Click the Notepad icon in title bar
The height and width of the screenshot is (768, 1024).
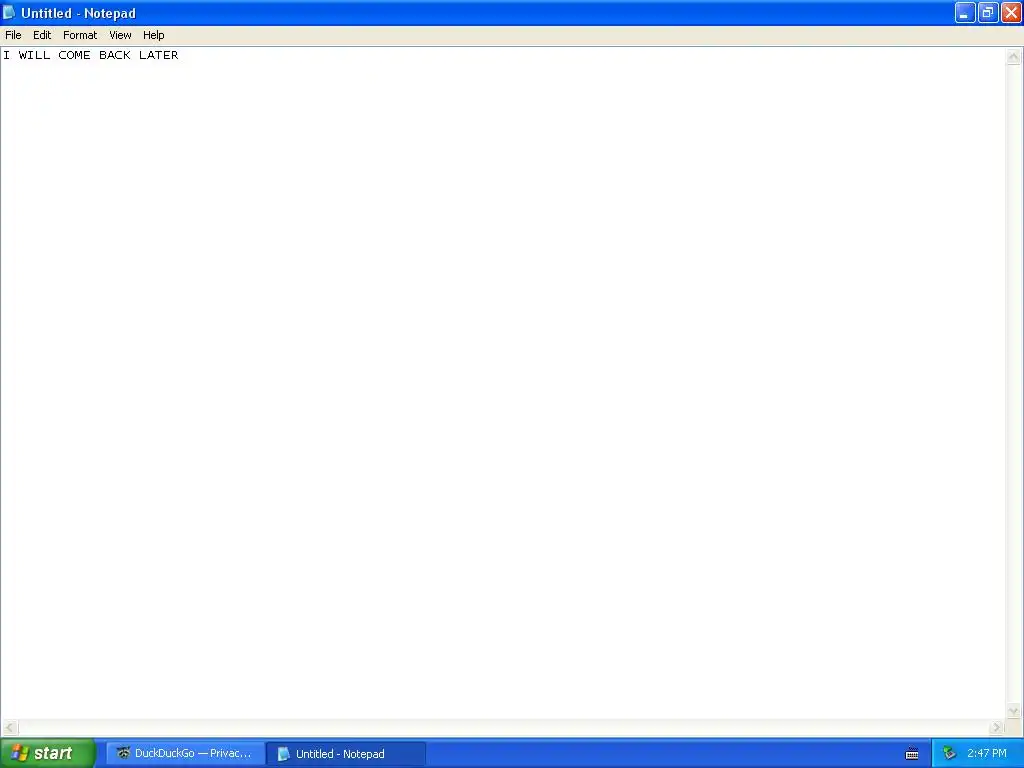point(9,12)
